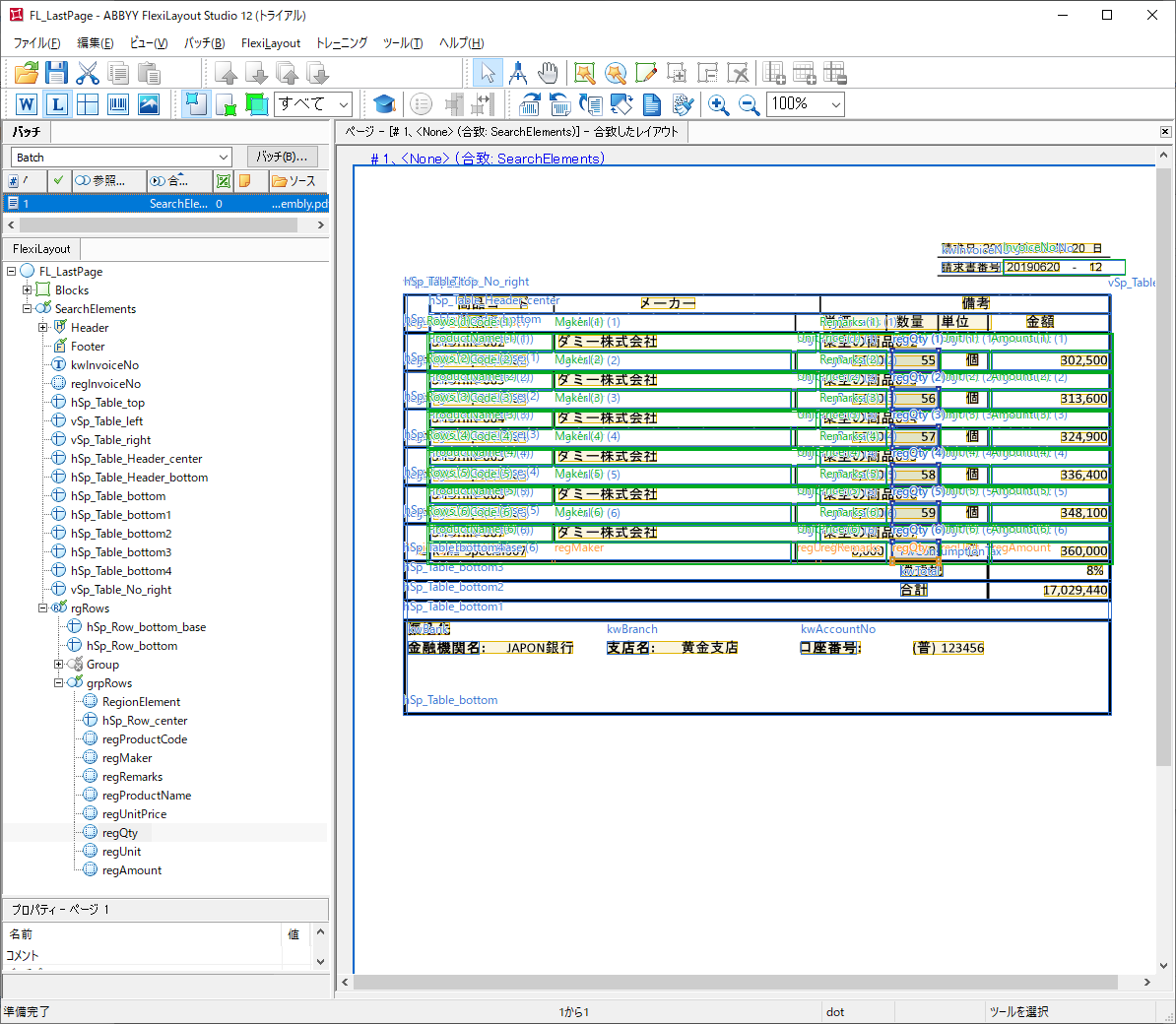The height and width of the screenshot is (1024, 1176).
Task: Rotate page counterclockwise icon
Action: click(x=560, y=104)
